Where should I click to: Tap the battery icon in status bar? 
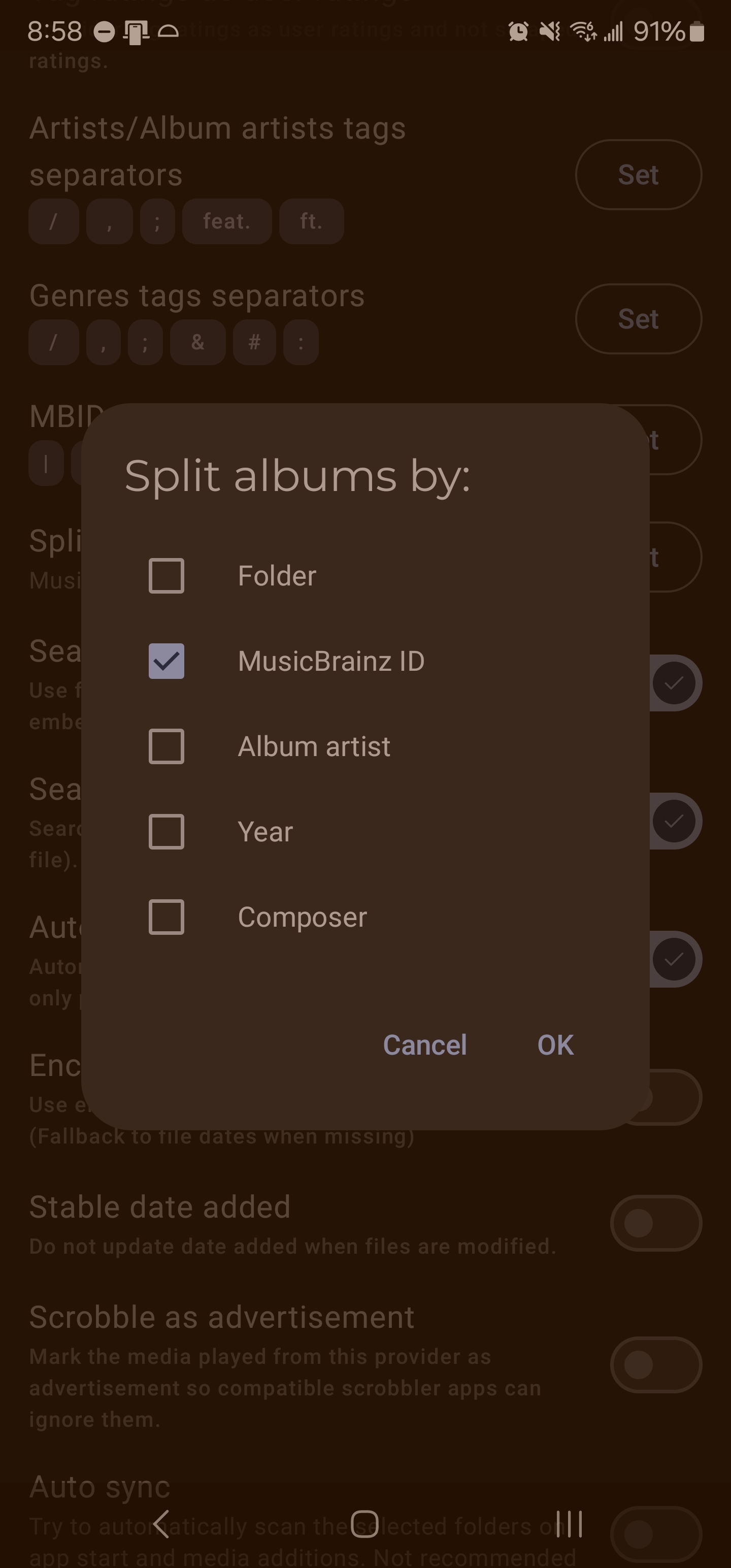(697, 31)
